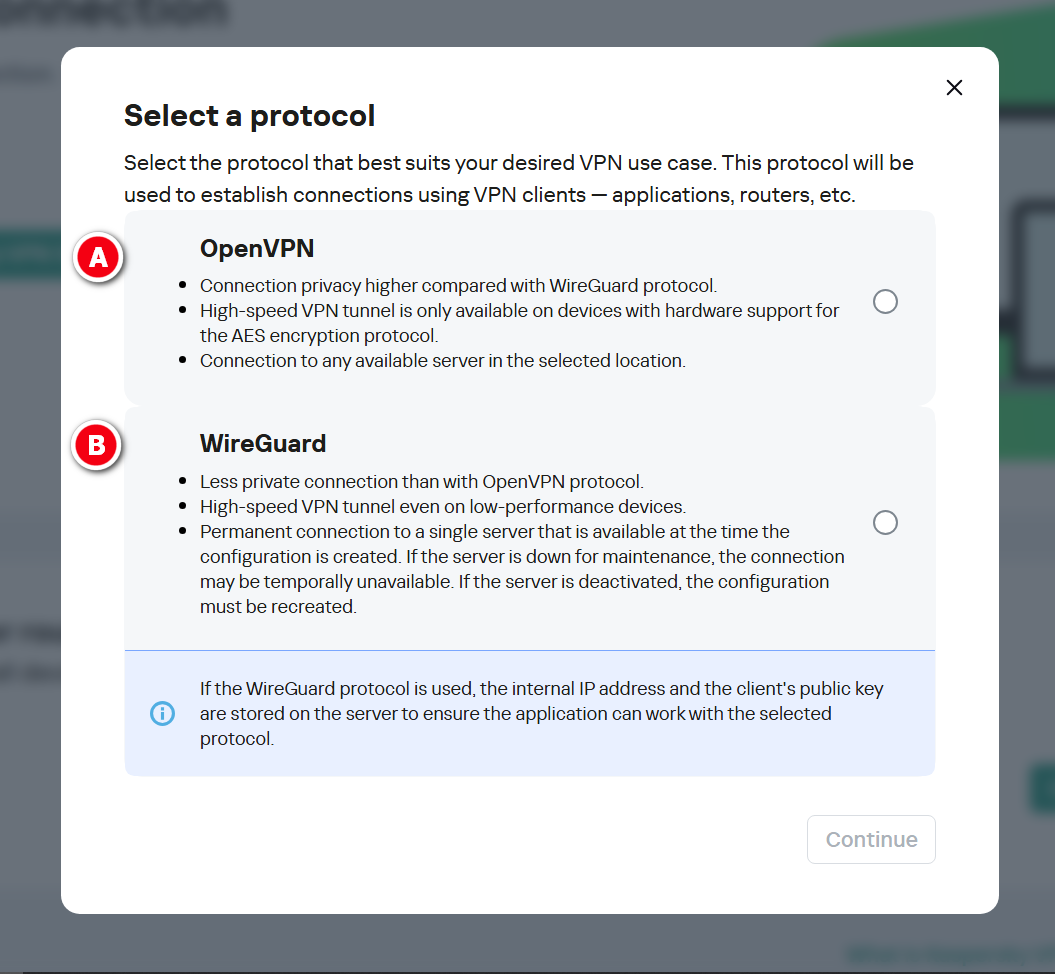This screenshot has height=974, width=1055.
Task: Click the red B marker badge
Action: (98, 445)
